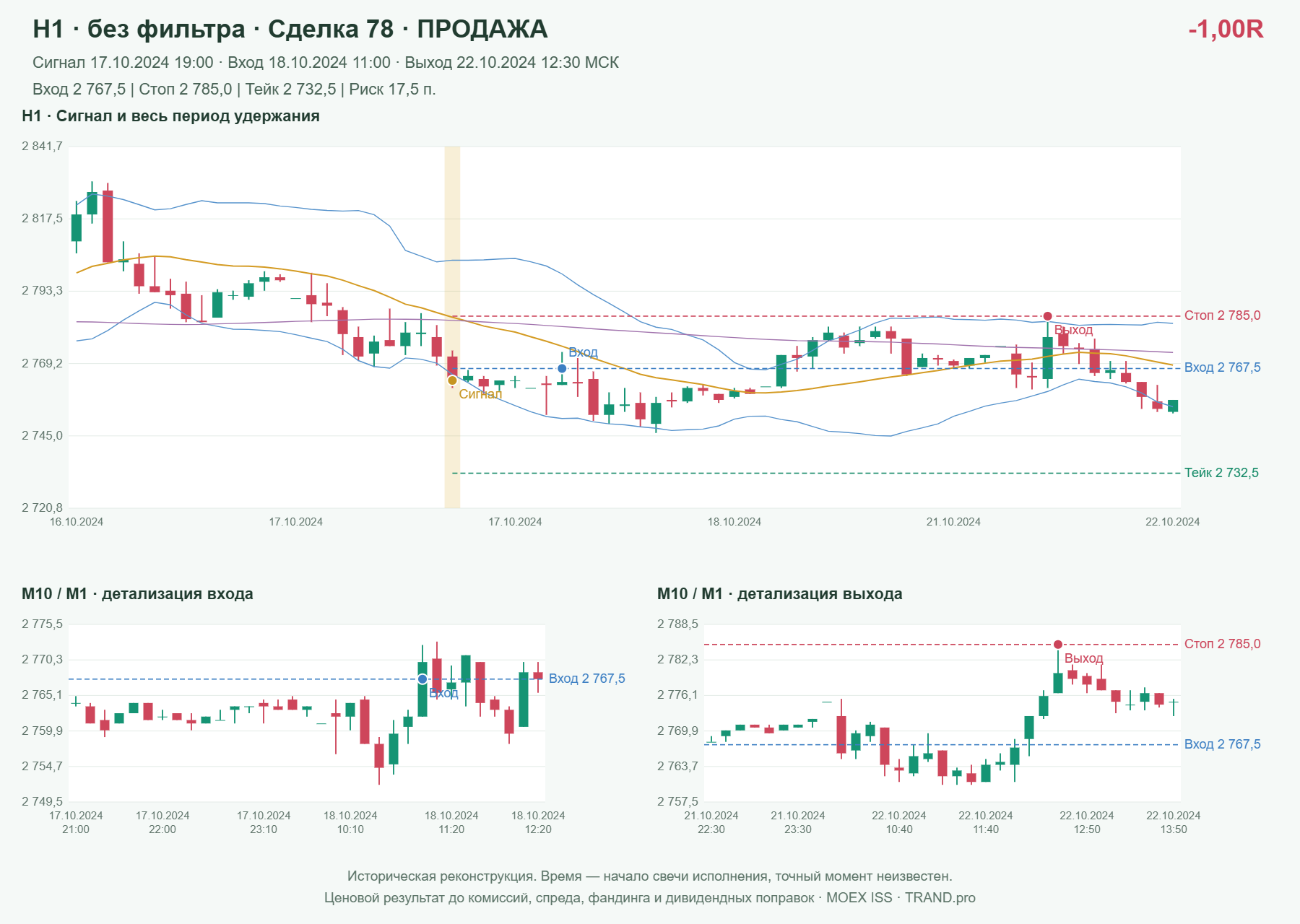1300x924 pixels.
Task: Click the golden Сигнал marker dot on H1 chart
Action: [x=452, y=380]
